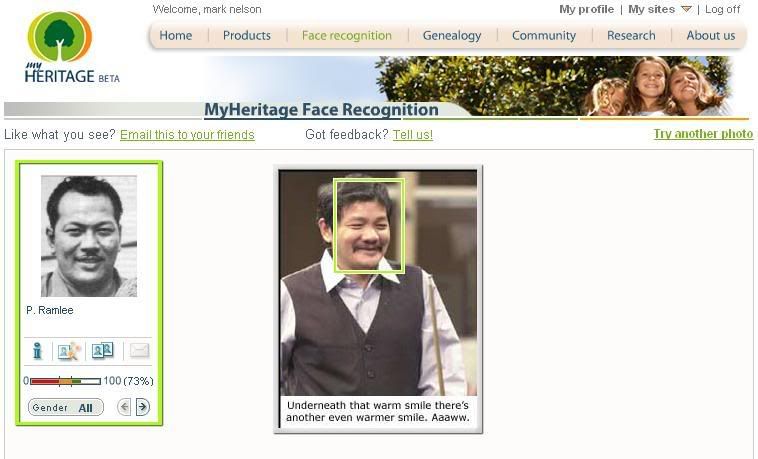Click 'Email this to your friends' link
The height and width of the screenshot is (459, 758).
[x=187, y=134]
